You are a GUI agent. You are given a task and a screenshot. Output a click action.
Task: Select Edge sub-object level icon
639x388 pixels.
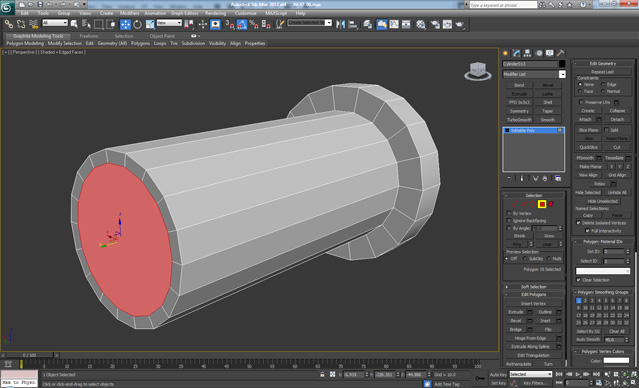pos(524,204)
